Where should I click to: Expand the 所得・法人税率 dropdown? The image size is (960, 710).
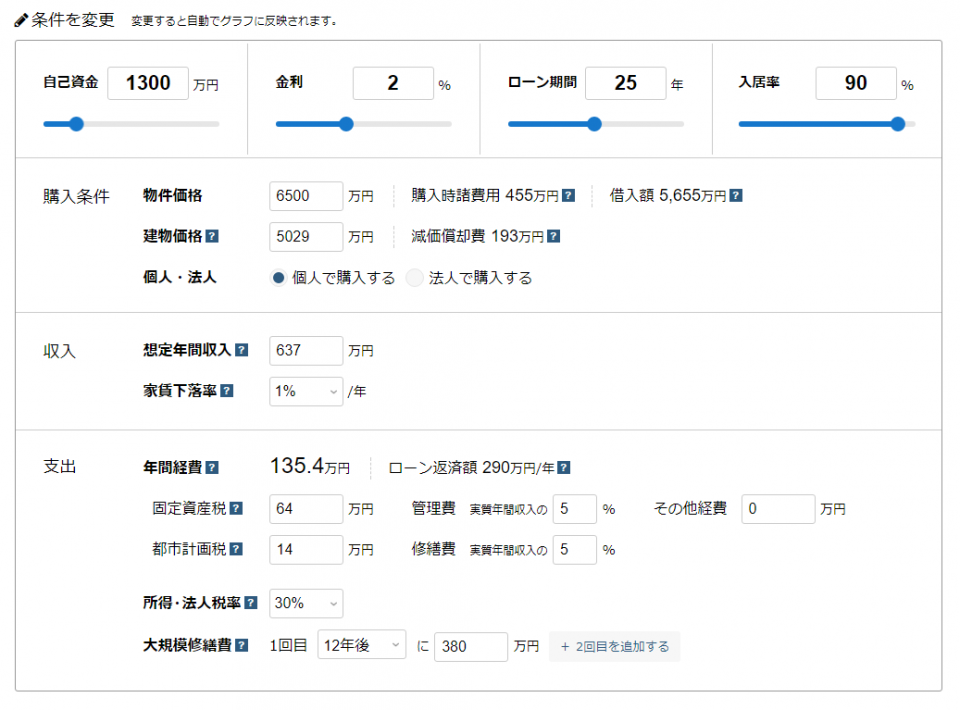click(305, 603)
